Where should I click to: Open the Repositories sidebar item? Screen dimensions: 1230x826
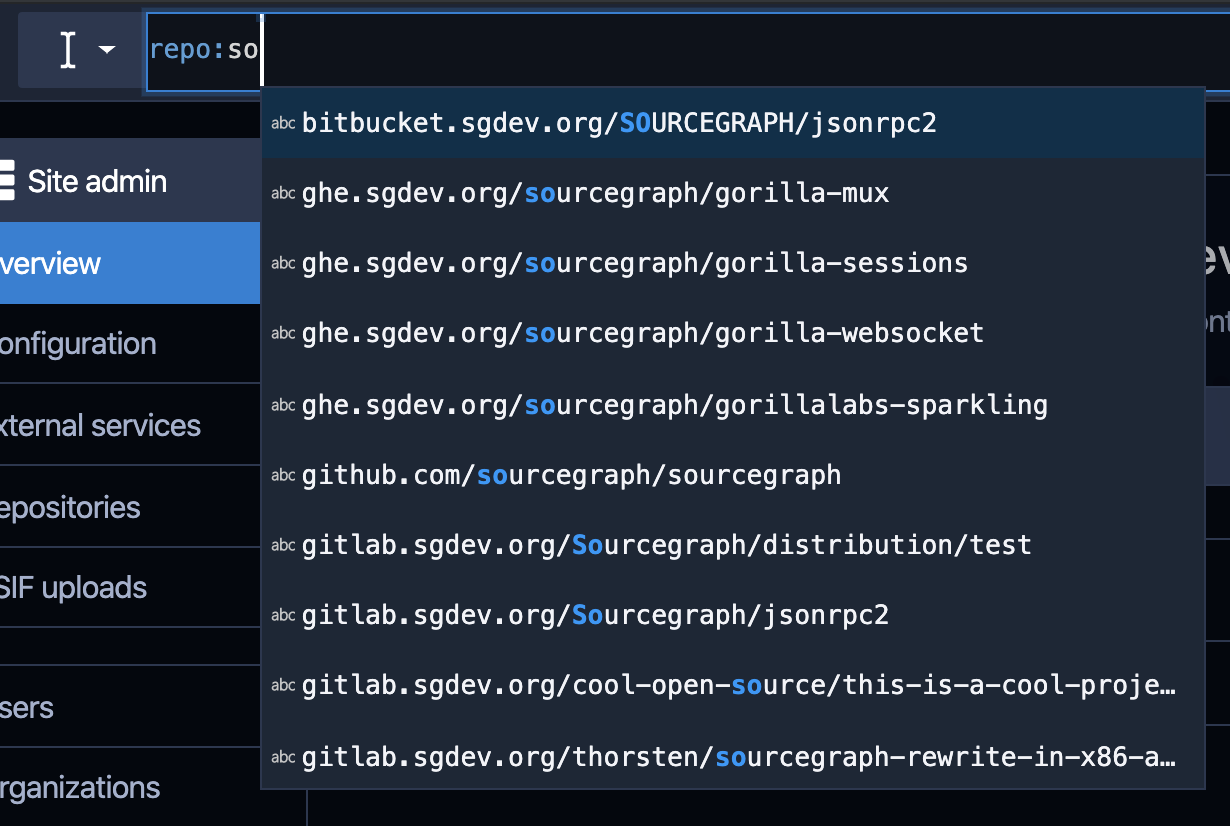tap(130, 507)
